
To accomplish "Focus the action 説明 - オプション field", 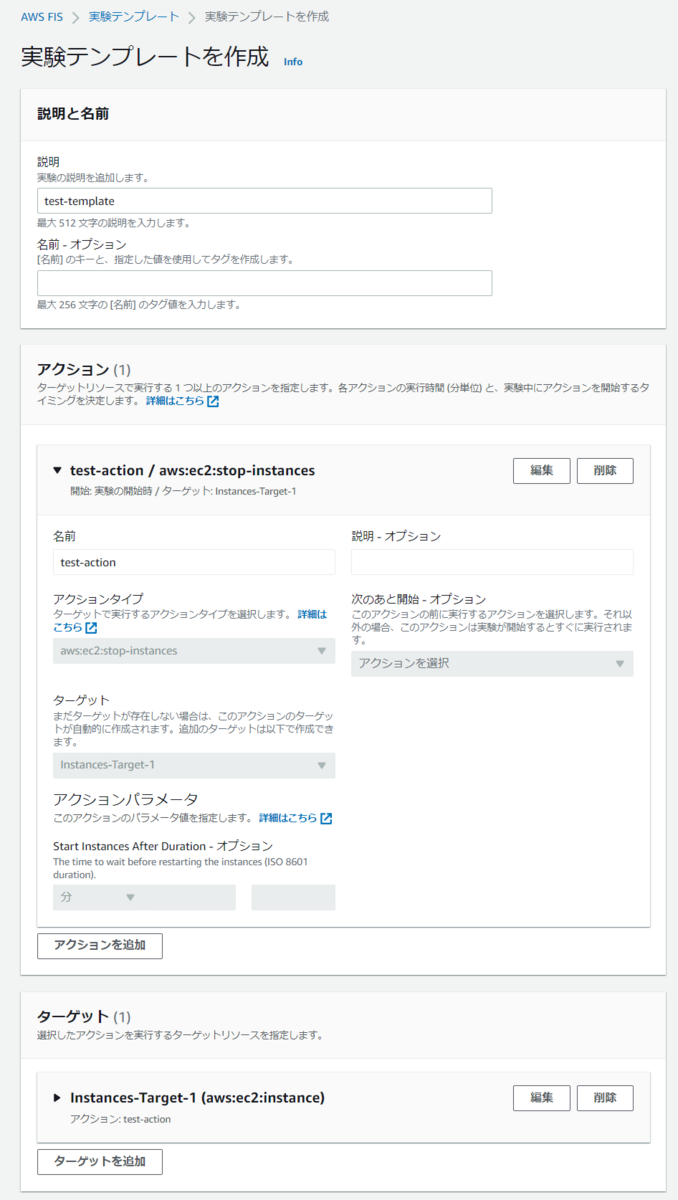I will coord(492,562).
